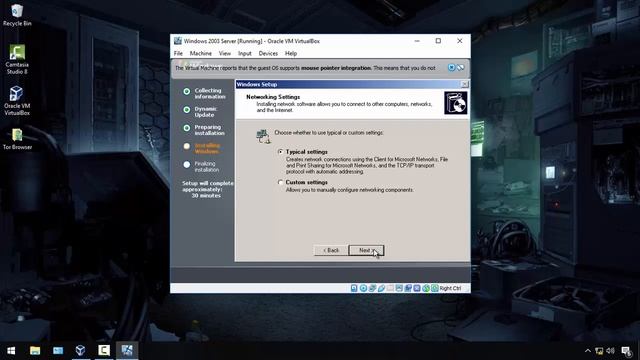Image resolution: width=640 pixels, height=360 pixels.
Task: Click the hard disk activity indicator in VirtualBox status bar
Action: (x=354, y=288)
